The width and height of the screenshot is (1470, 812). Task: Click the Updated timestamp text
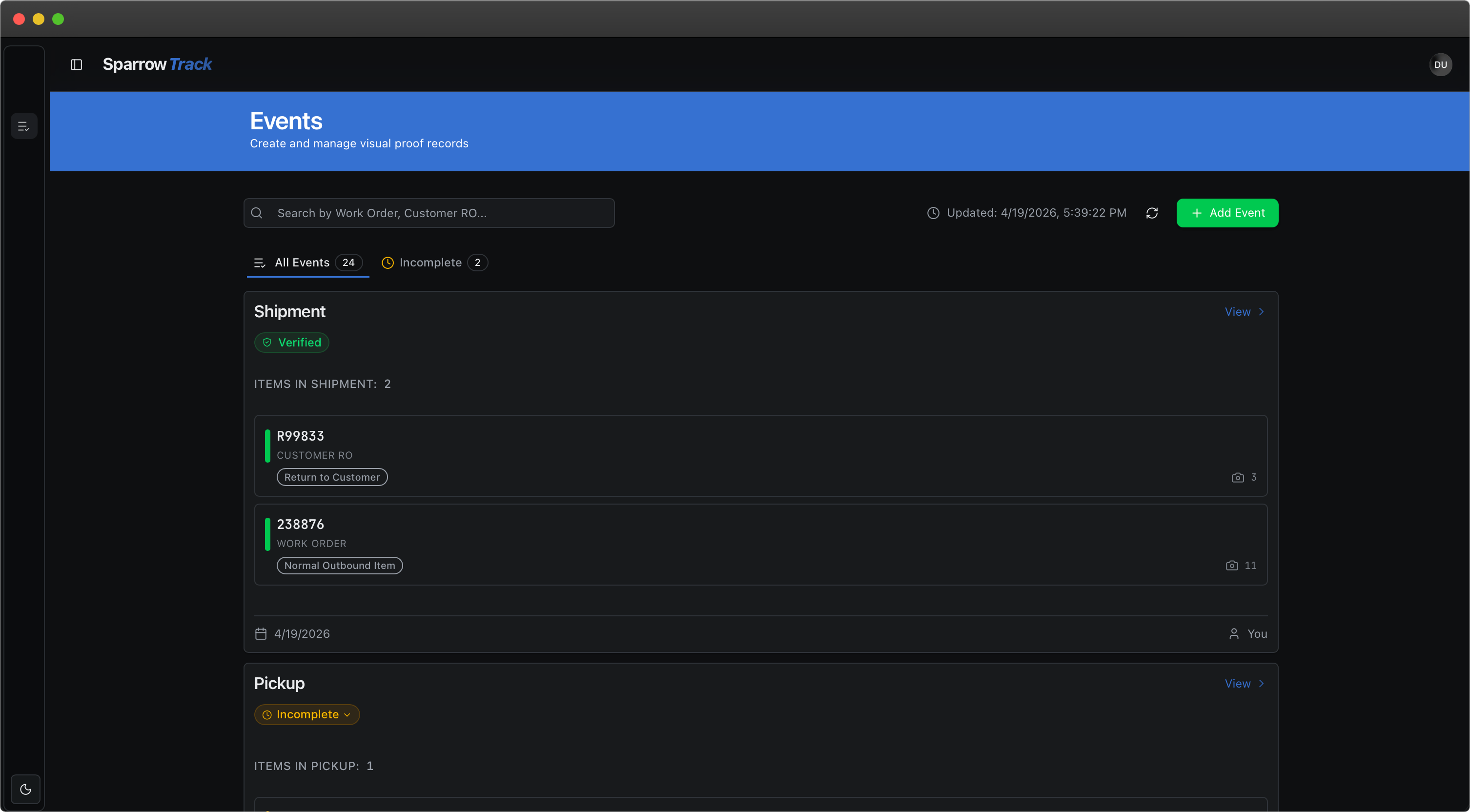pos(1036,213)
